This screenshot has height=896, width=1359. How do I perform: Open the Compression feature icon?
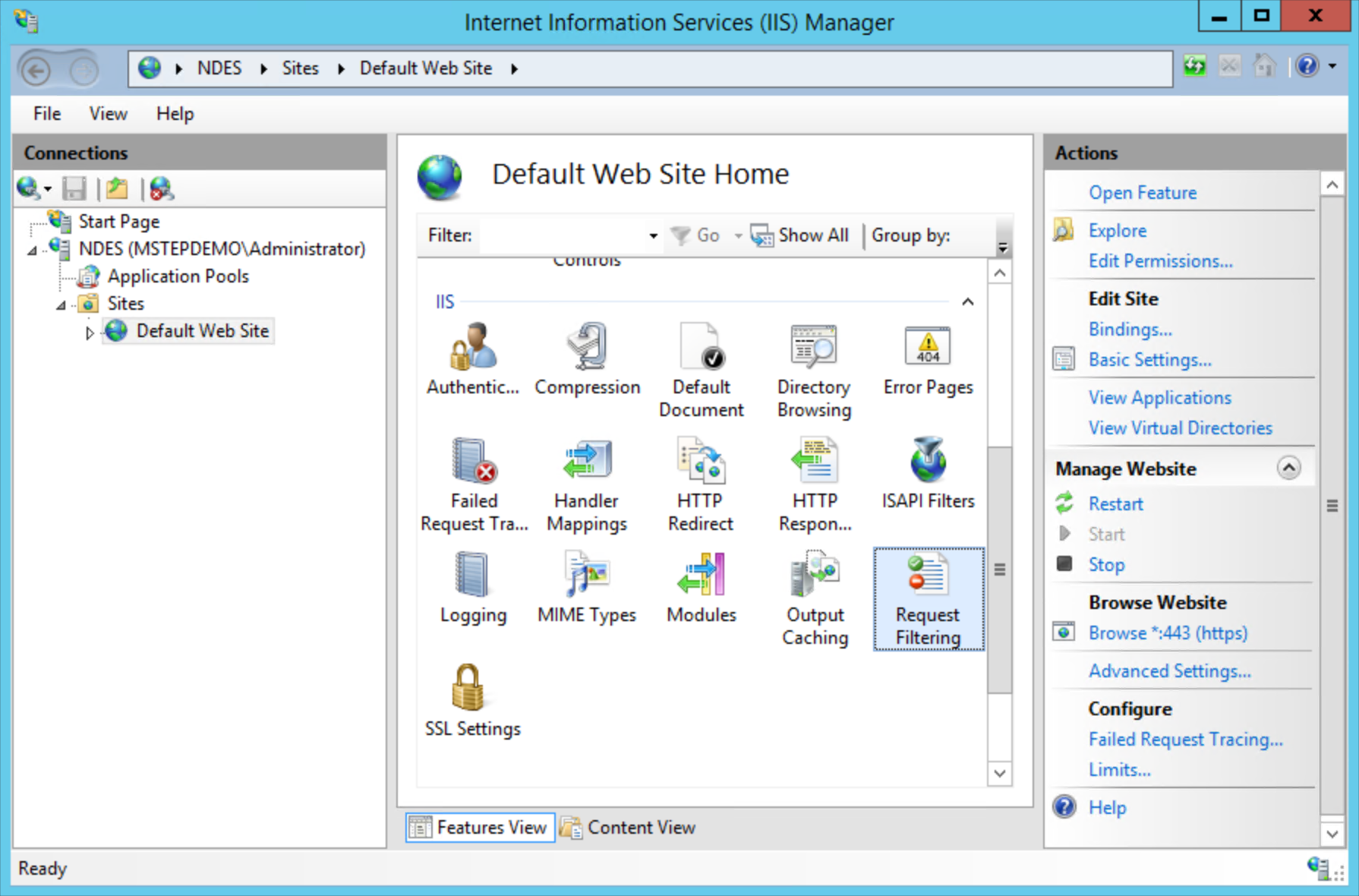[587, 358]
